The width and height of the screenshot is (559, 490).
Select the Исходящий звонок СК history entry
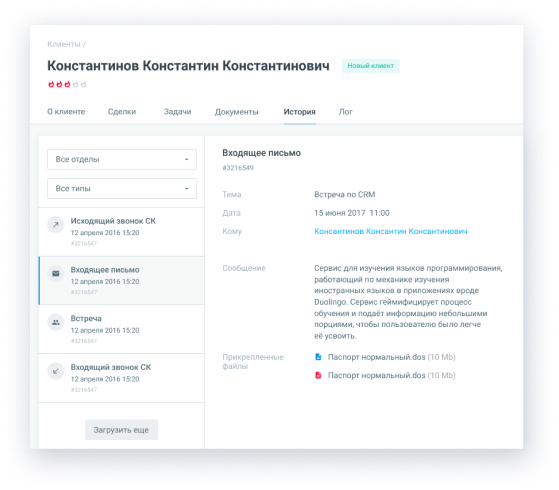(x=122, y=232)
